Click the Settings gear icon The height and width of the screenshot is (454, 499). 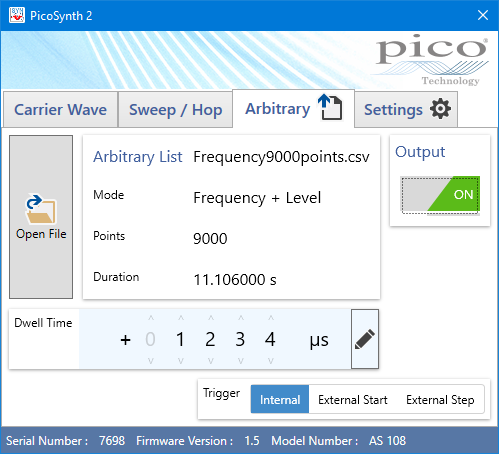point(440,109)
